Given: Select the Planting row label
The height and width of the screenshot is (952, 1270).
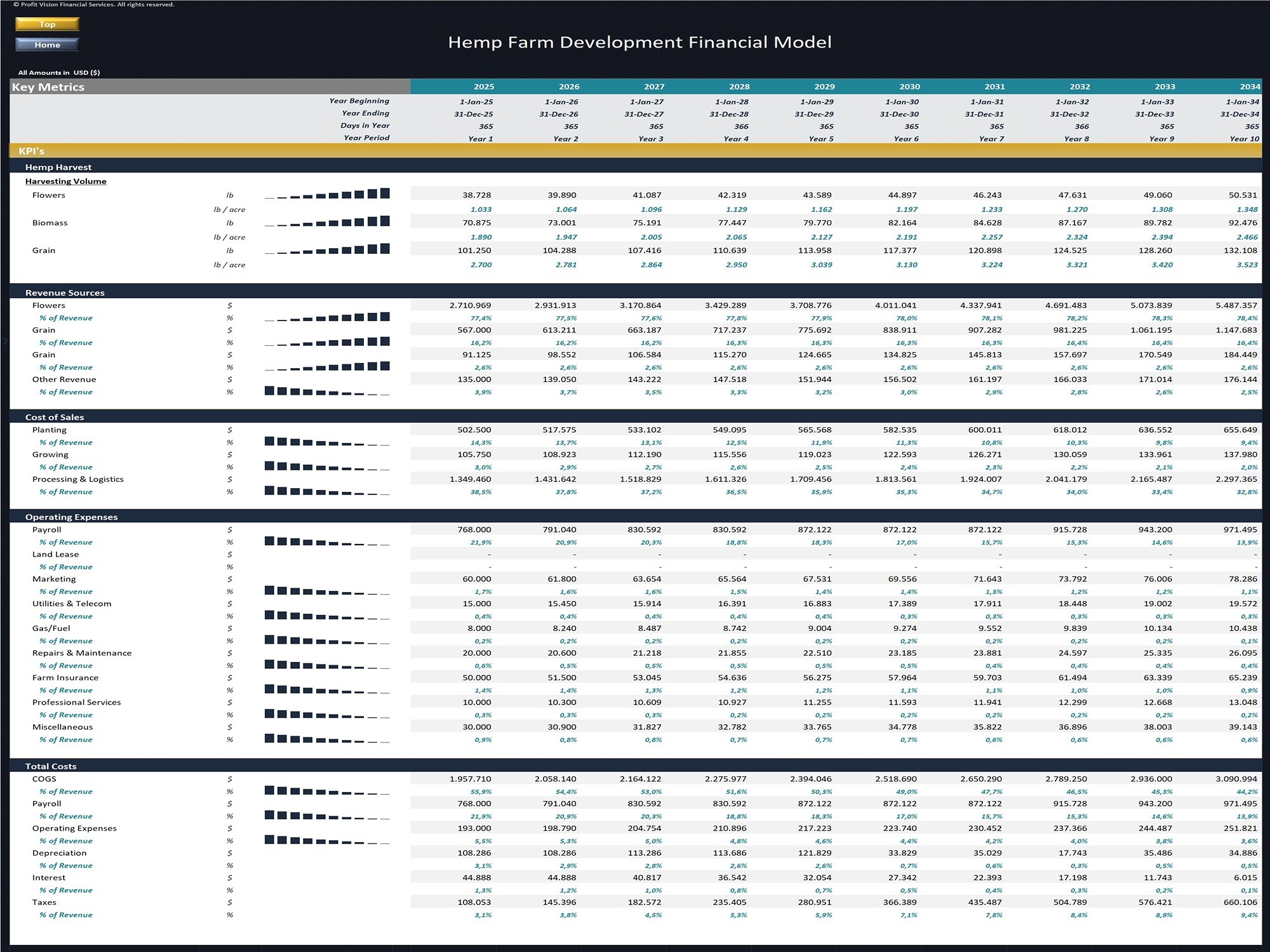Looking at the screenshot, I should pos(50,430).
